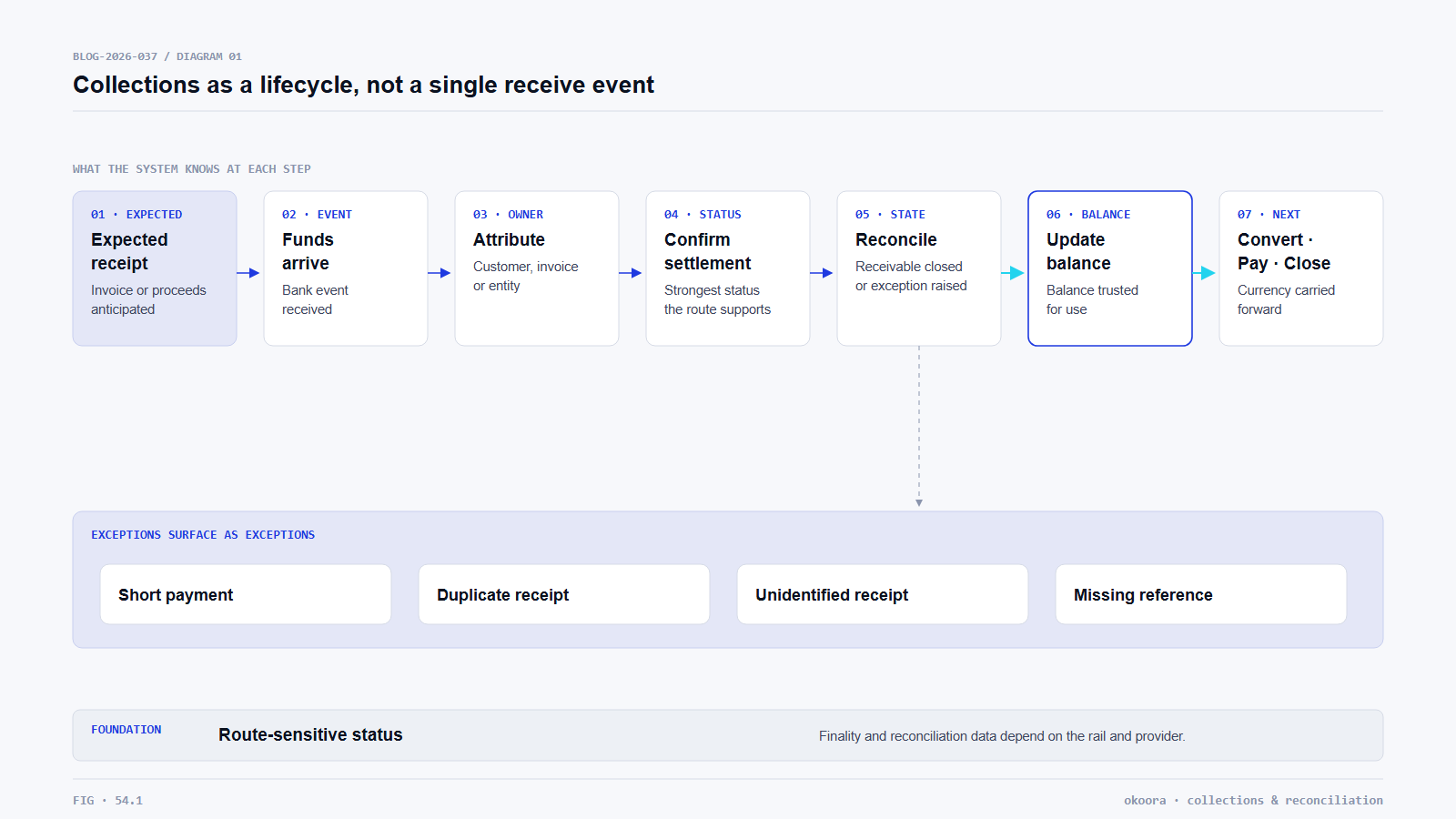
Task: Open the Unidentified receipt exception card
Action: 883,594
